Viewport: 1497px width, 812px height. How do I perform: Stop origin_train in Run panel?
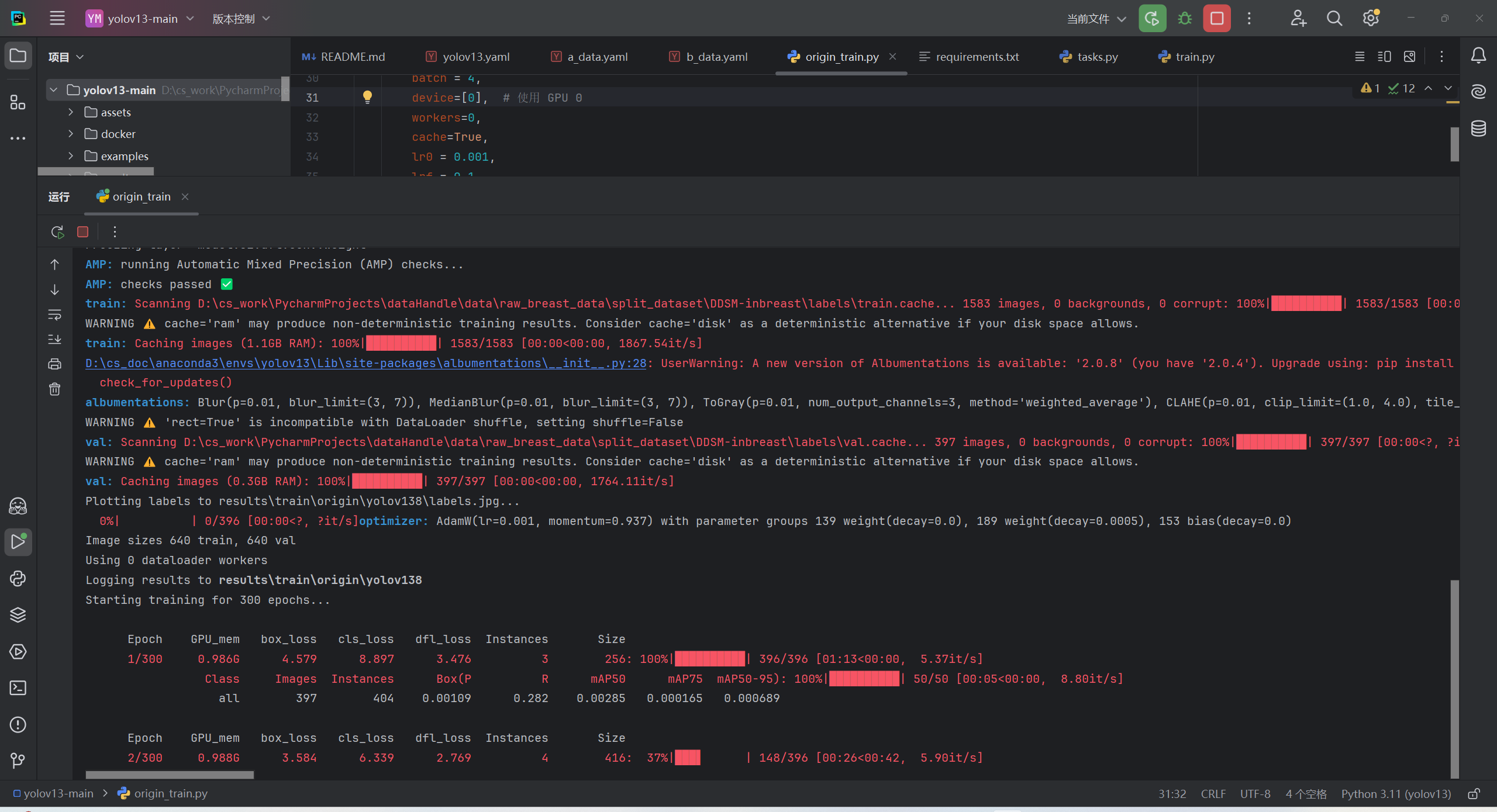pos(82,232)
